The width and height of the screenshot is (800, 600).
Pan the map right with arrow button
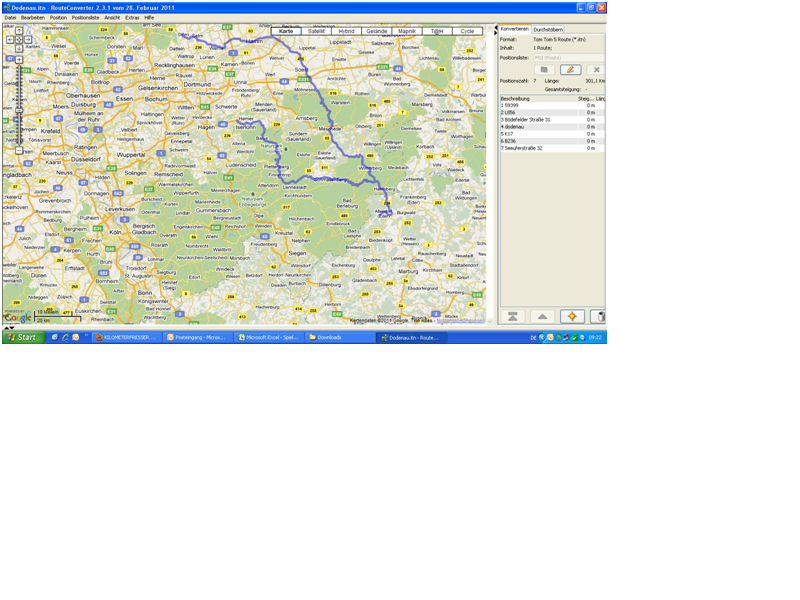(27, 40)
